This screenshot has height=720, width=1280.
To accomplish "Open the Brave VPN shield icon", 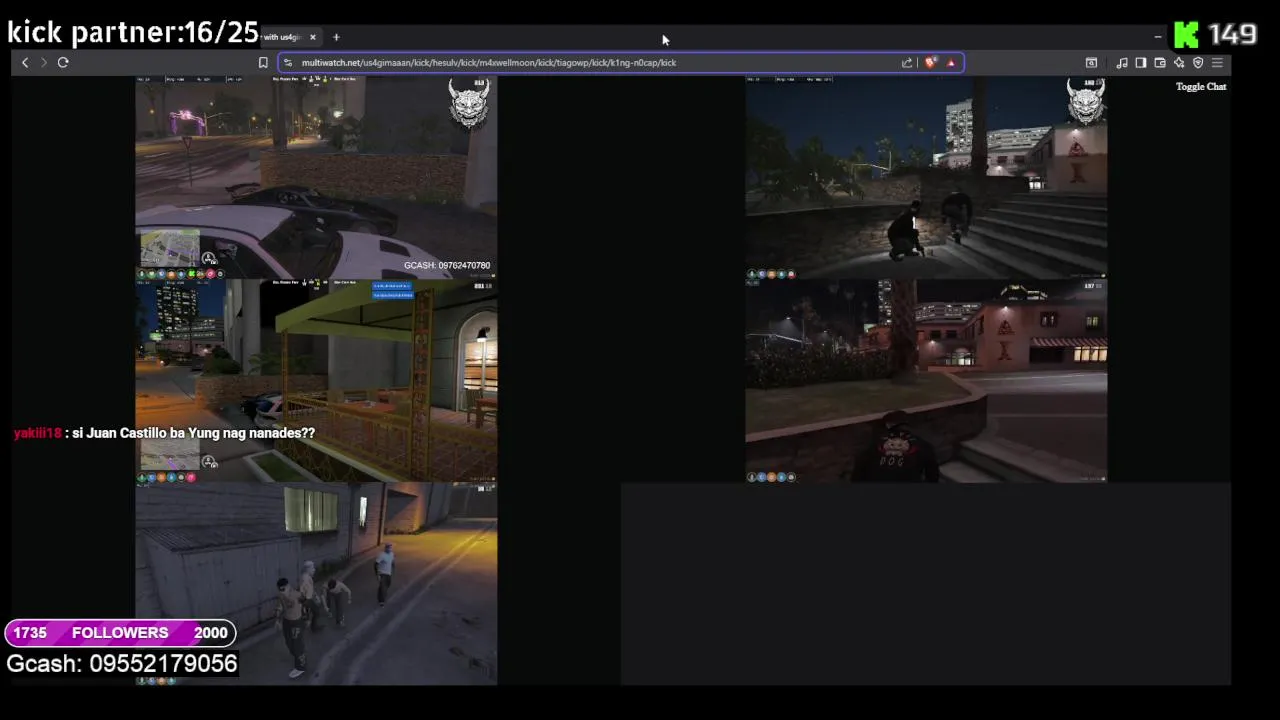I will click(1198, 62).
